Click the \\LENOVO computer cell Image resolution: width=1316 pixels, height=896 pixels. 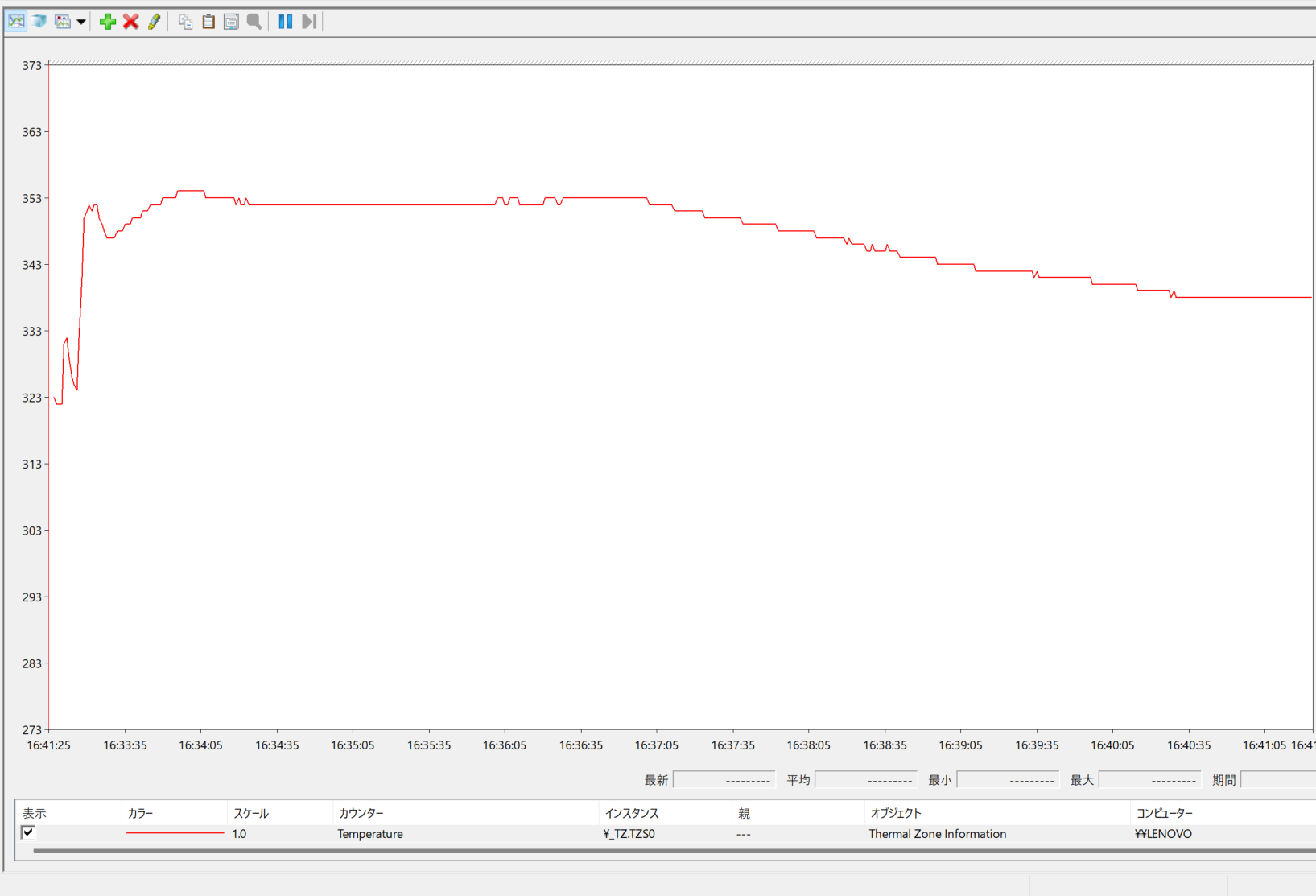click(x=1163, y=834)
